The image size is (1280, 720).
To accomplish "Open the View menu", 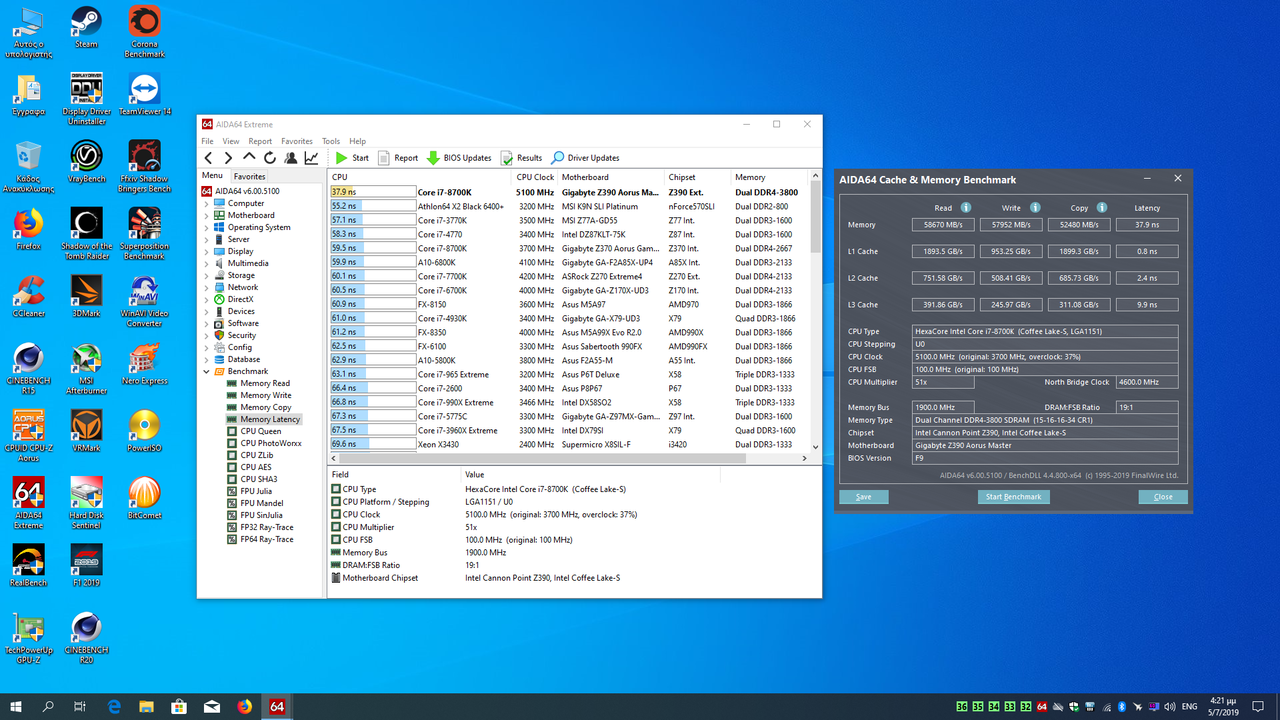I will tap(231, 141).
